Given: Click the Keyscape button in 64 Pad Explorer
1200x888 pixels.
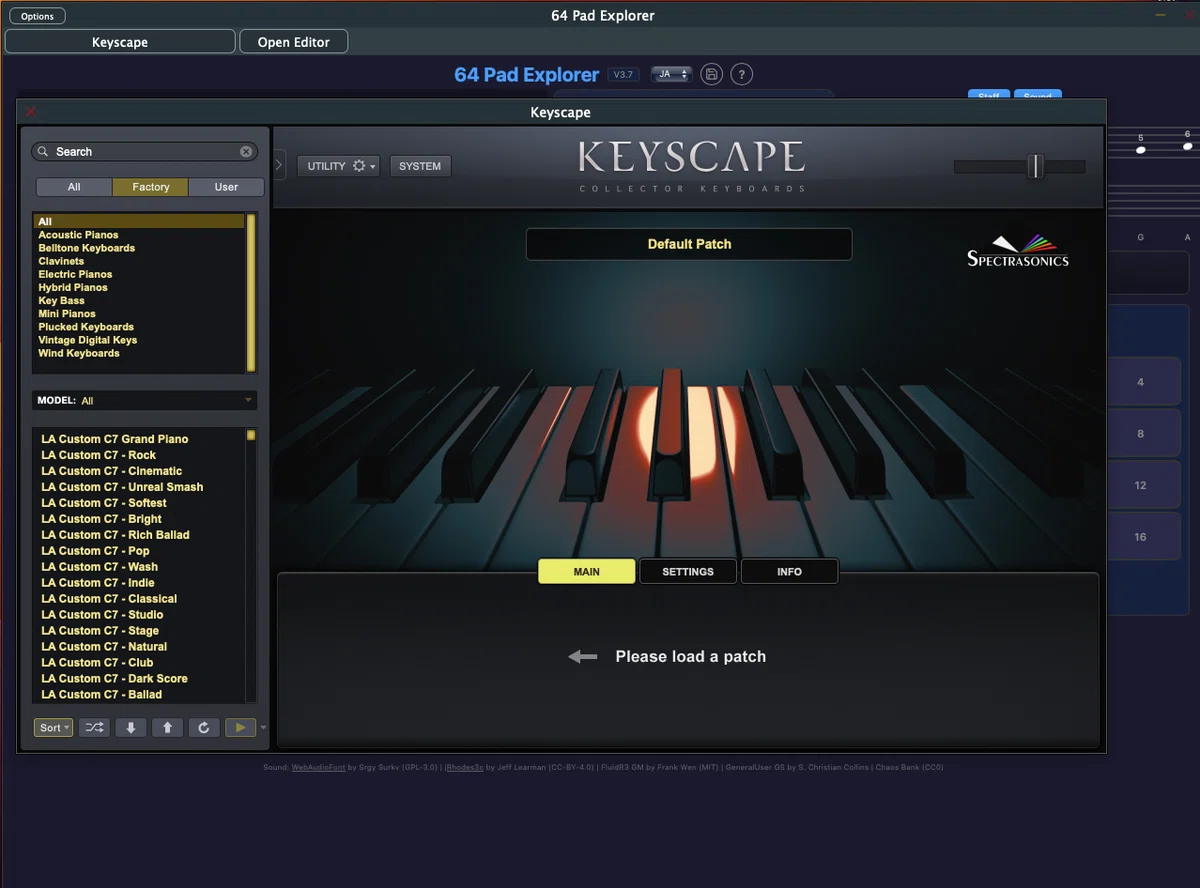Looking at the screenshot, I should tap(120, 42).
